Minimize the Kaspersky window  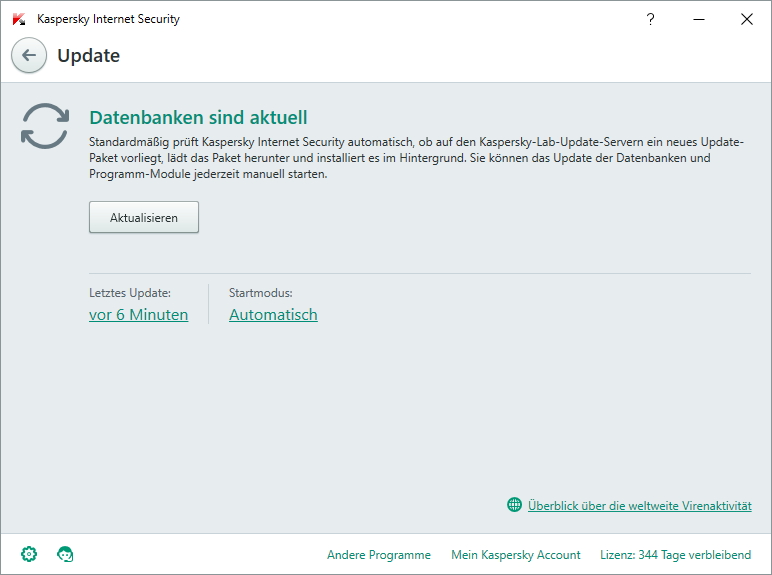[x=699, y=19]
